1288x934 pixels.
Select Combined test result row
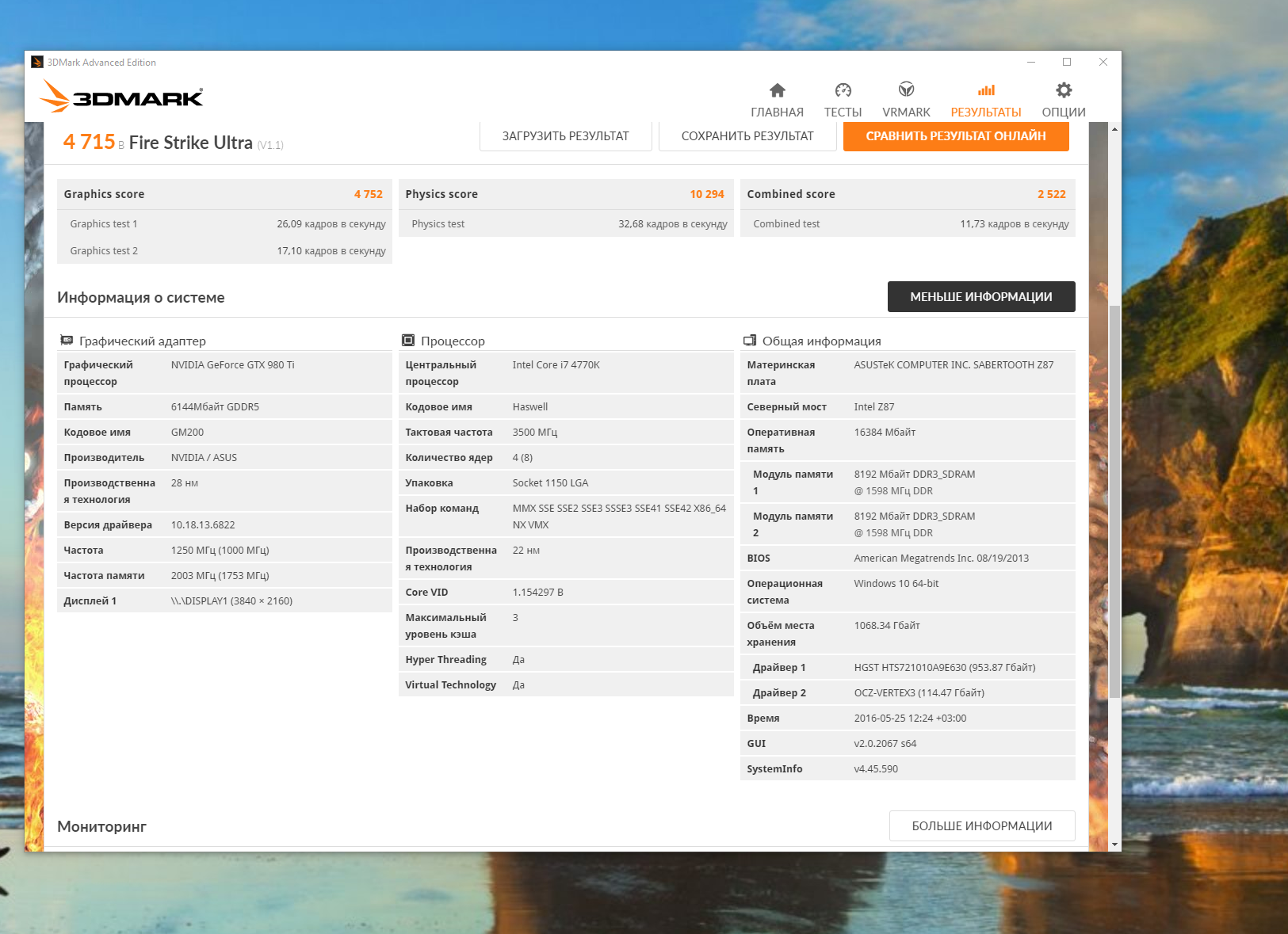coord(908,224)
